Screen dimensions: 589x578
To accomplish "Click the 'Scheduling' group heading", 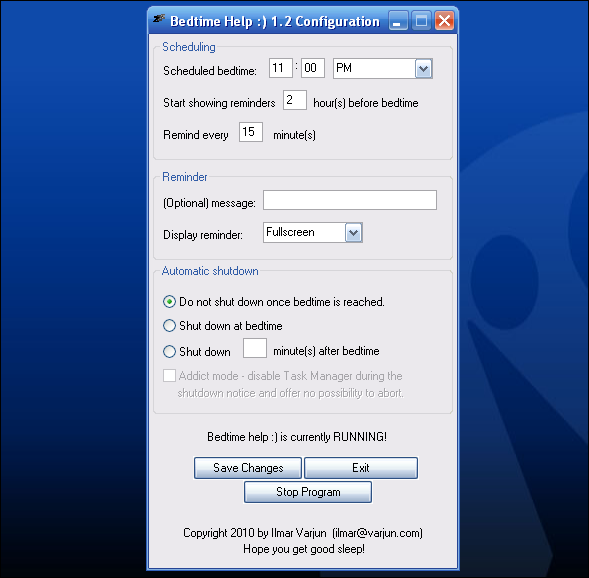I will tap(189, 47).
